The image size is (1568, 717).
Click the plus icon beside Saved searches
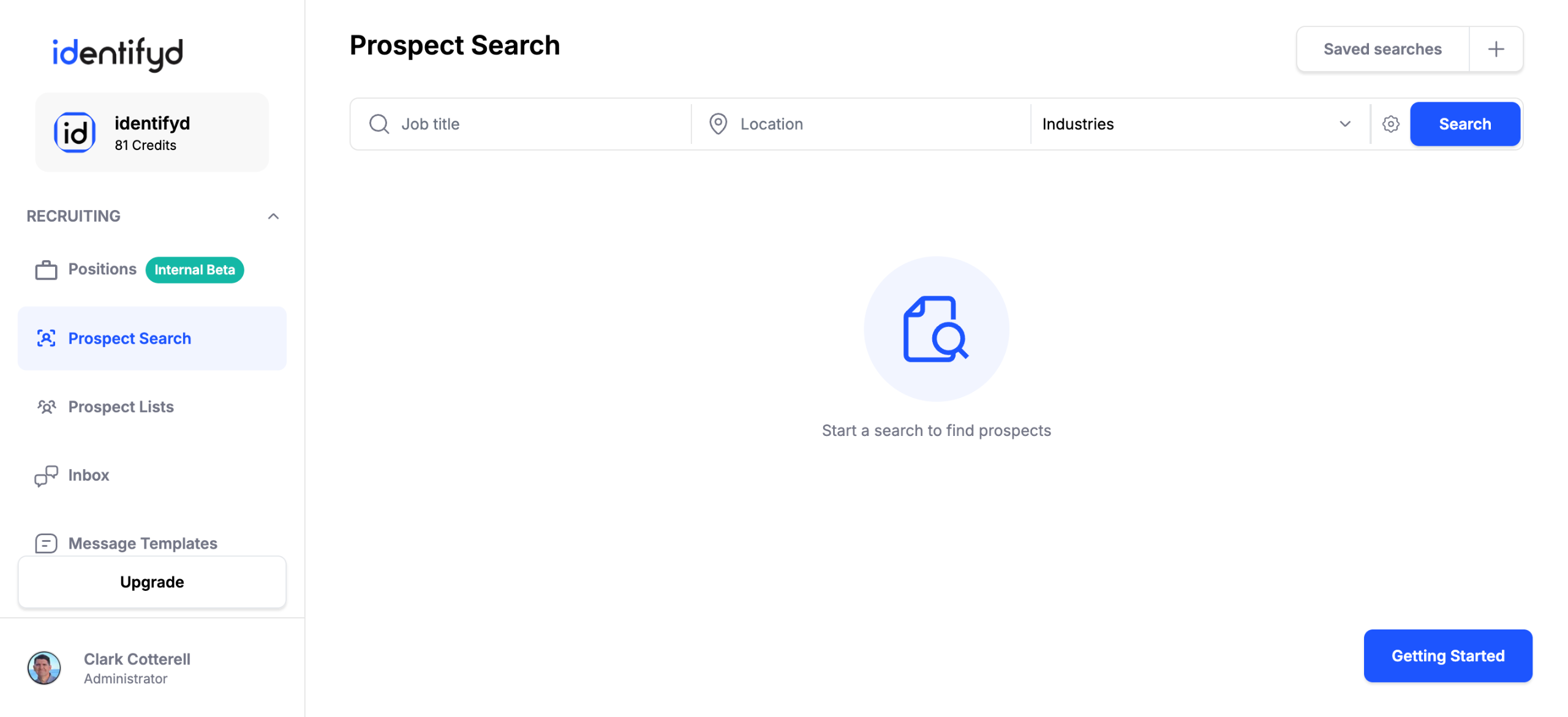[x=1496, y=49]
